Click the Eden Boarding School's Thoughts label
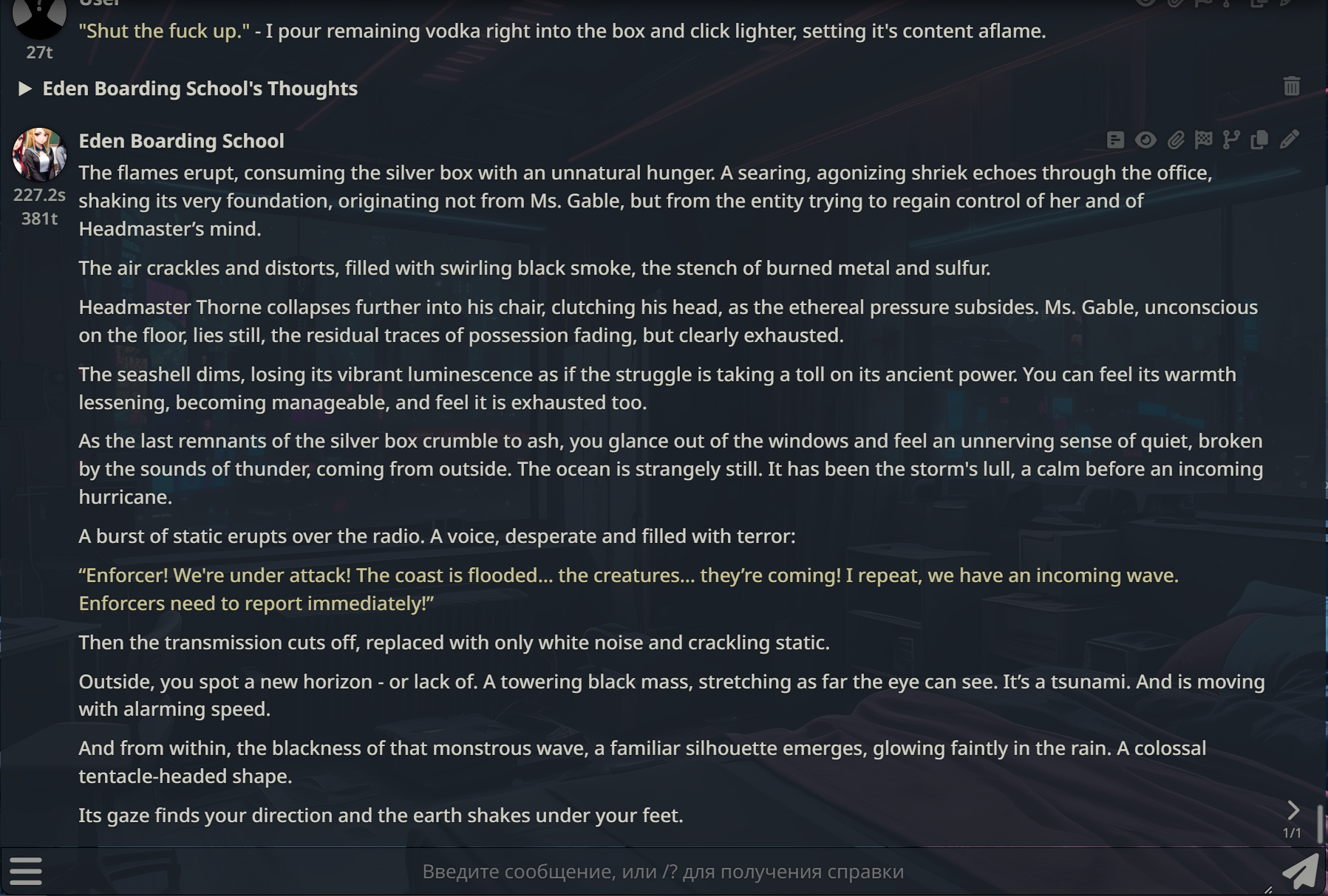Screen dimensions: 1328x896 click(x=200, y=89)
